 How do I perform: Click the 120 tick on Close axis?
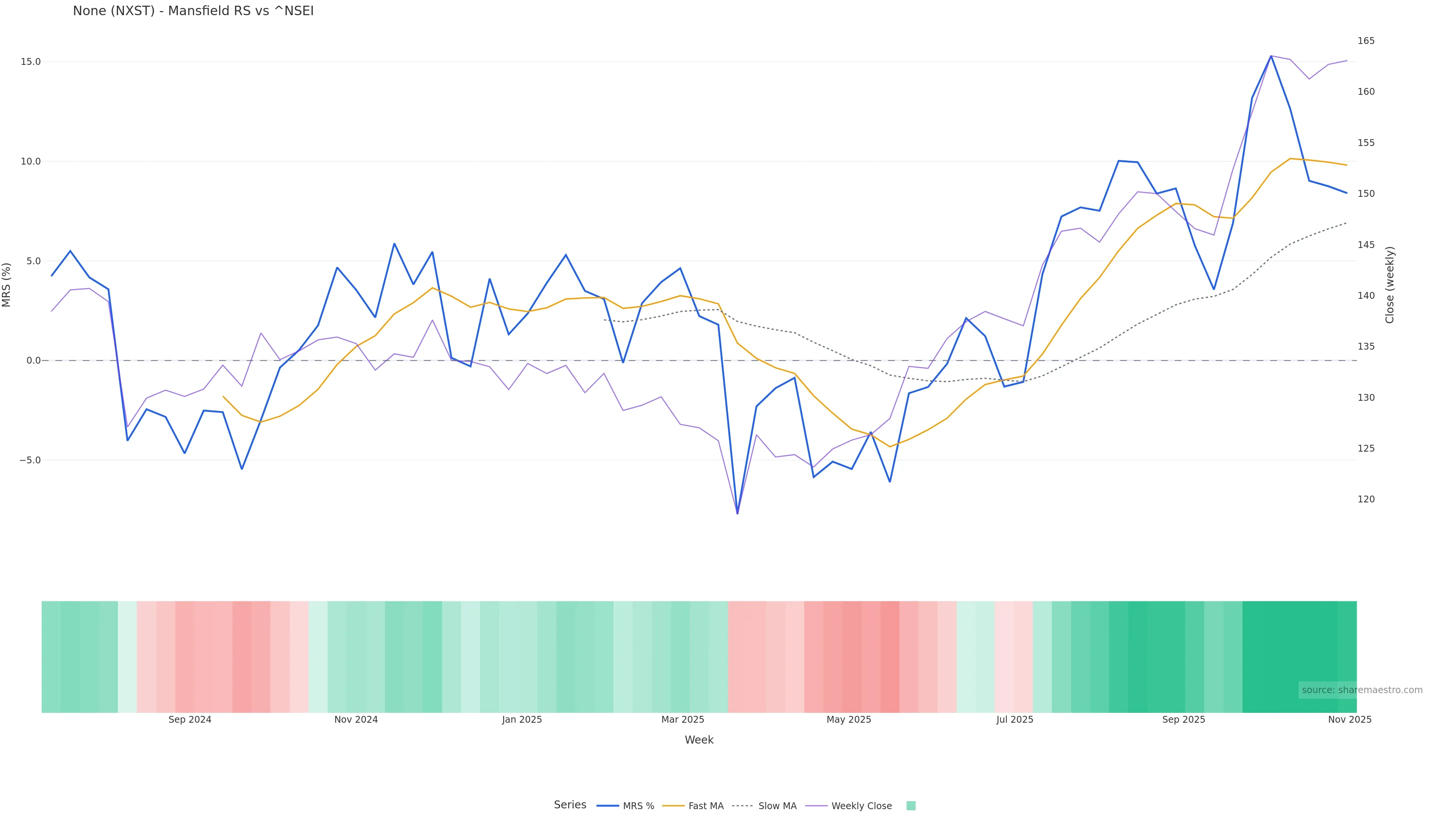point(1366,499)
